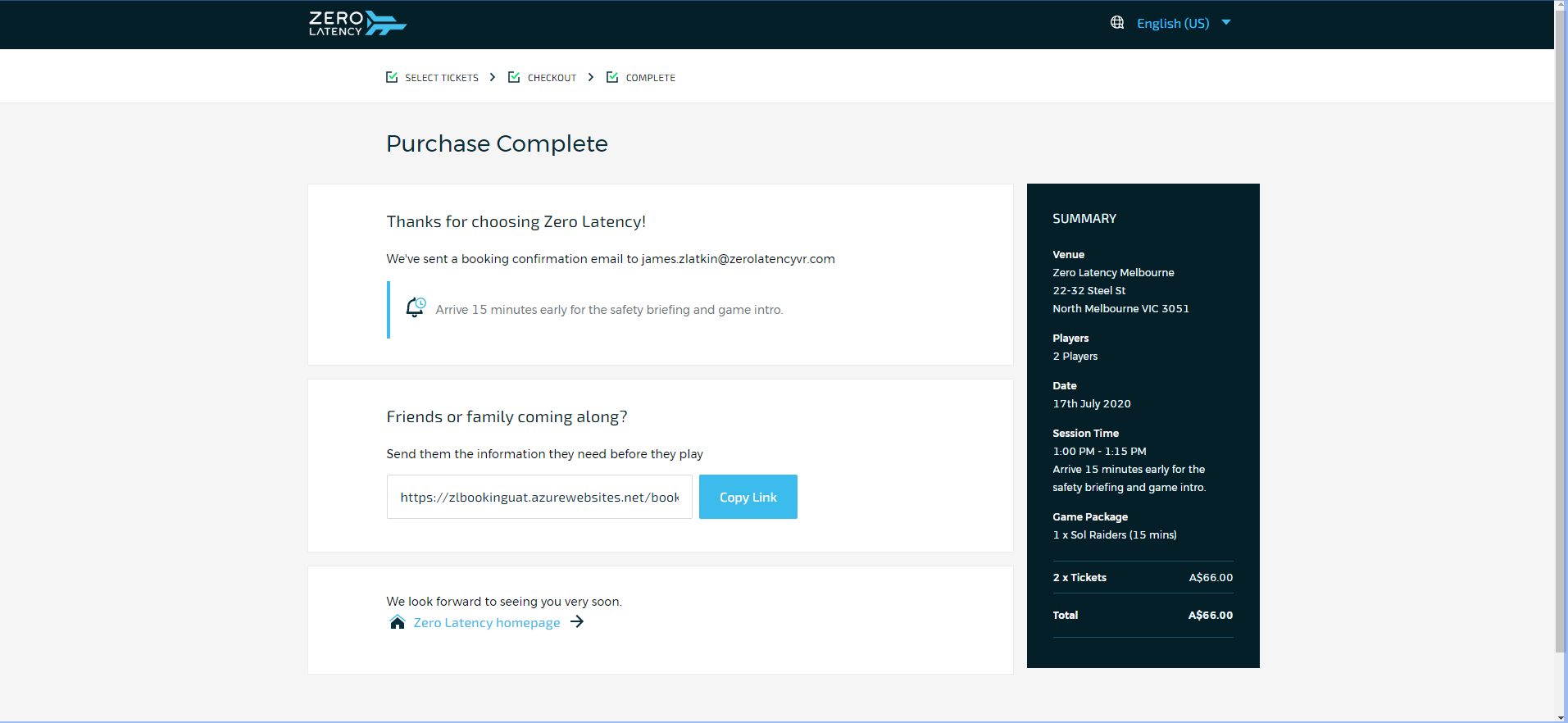Expand language menu via down arrow
Screen dimensions: 1568x723
pyautogui.click(x=1226, y=22)
